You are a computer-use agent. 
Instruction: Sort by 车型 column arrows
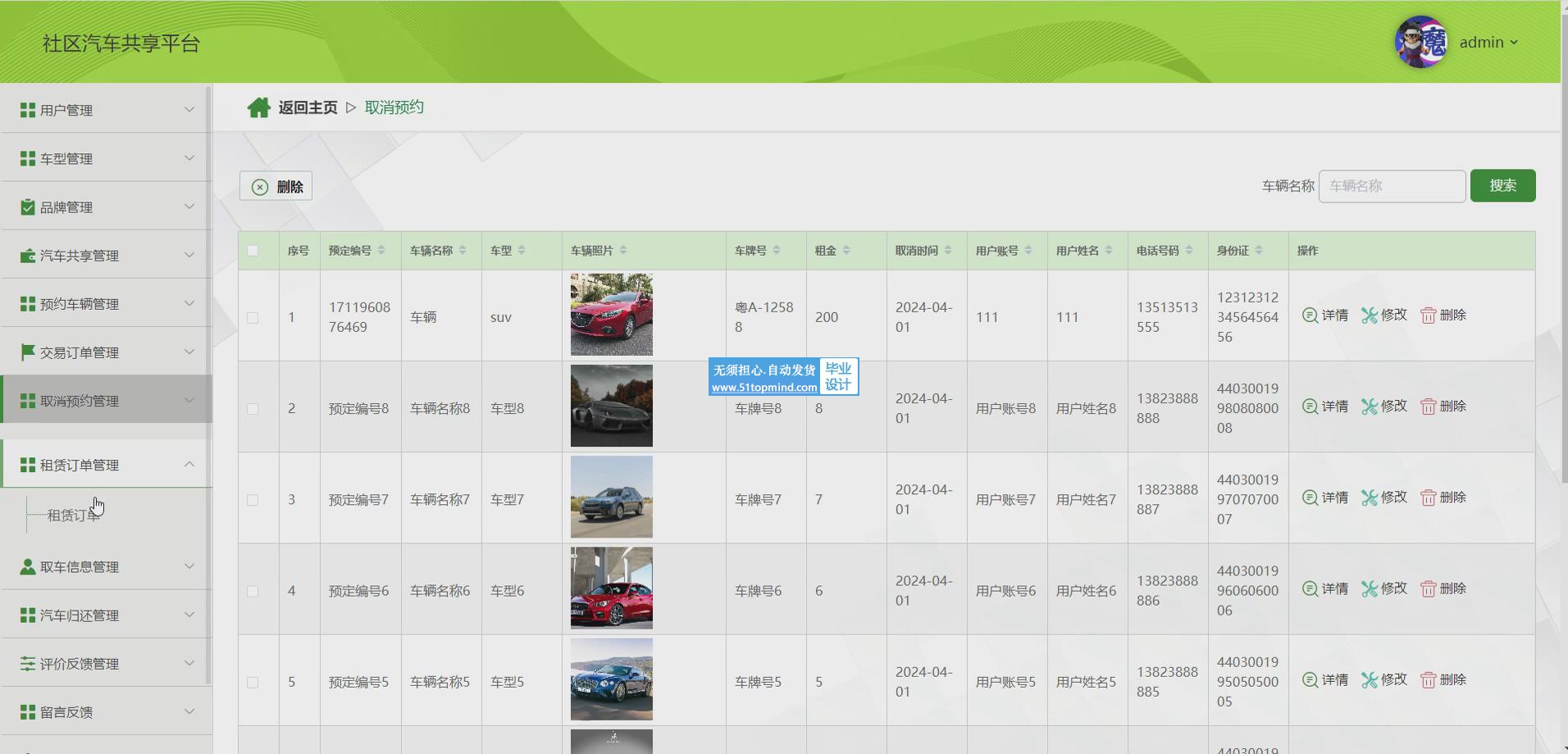click(x=522, y=250)
